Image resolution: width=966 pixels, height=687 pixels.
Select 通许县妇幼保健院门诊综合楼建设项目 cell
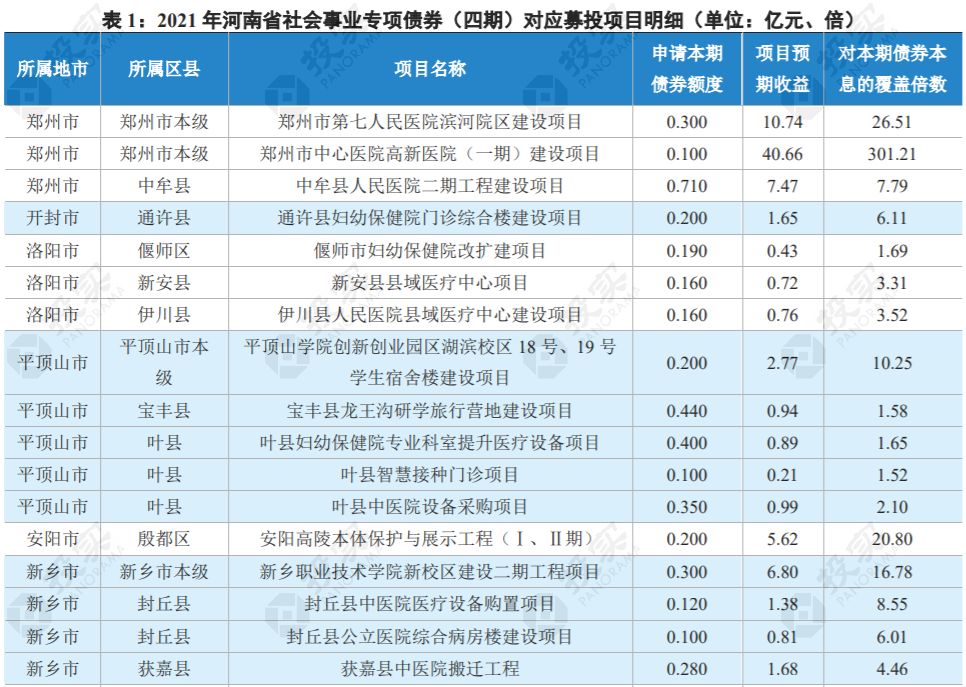(430, 218)
